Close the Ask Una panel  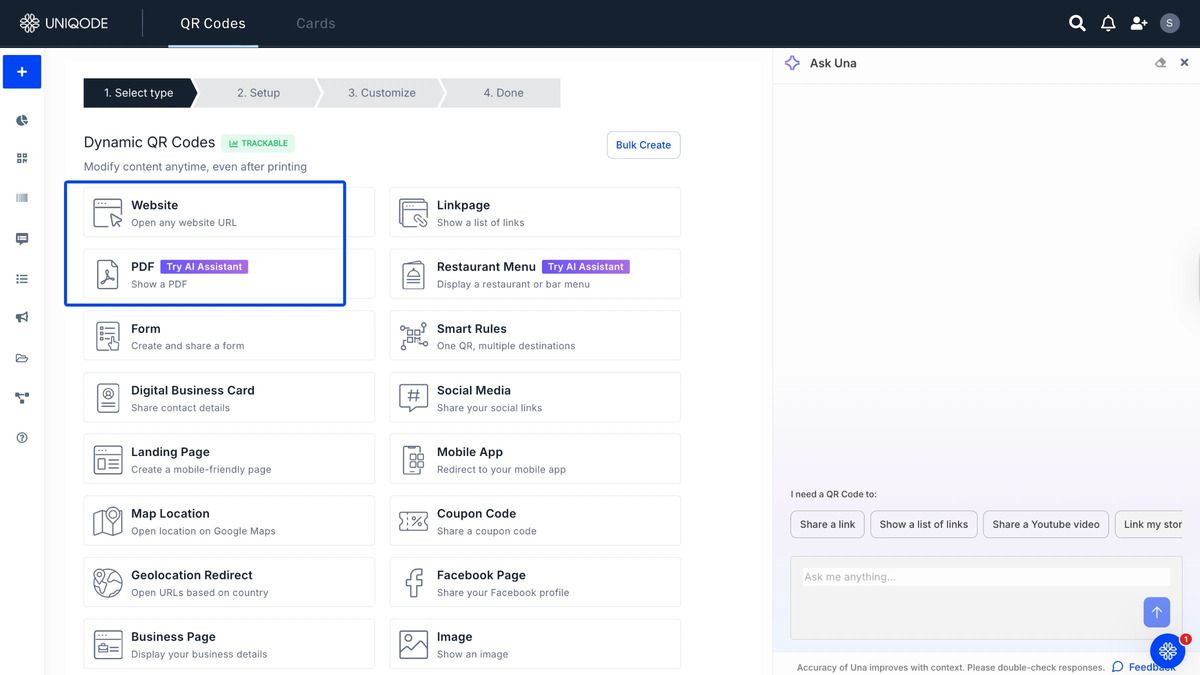(1184, 63)
